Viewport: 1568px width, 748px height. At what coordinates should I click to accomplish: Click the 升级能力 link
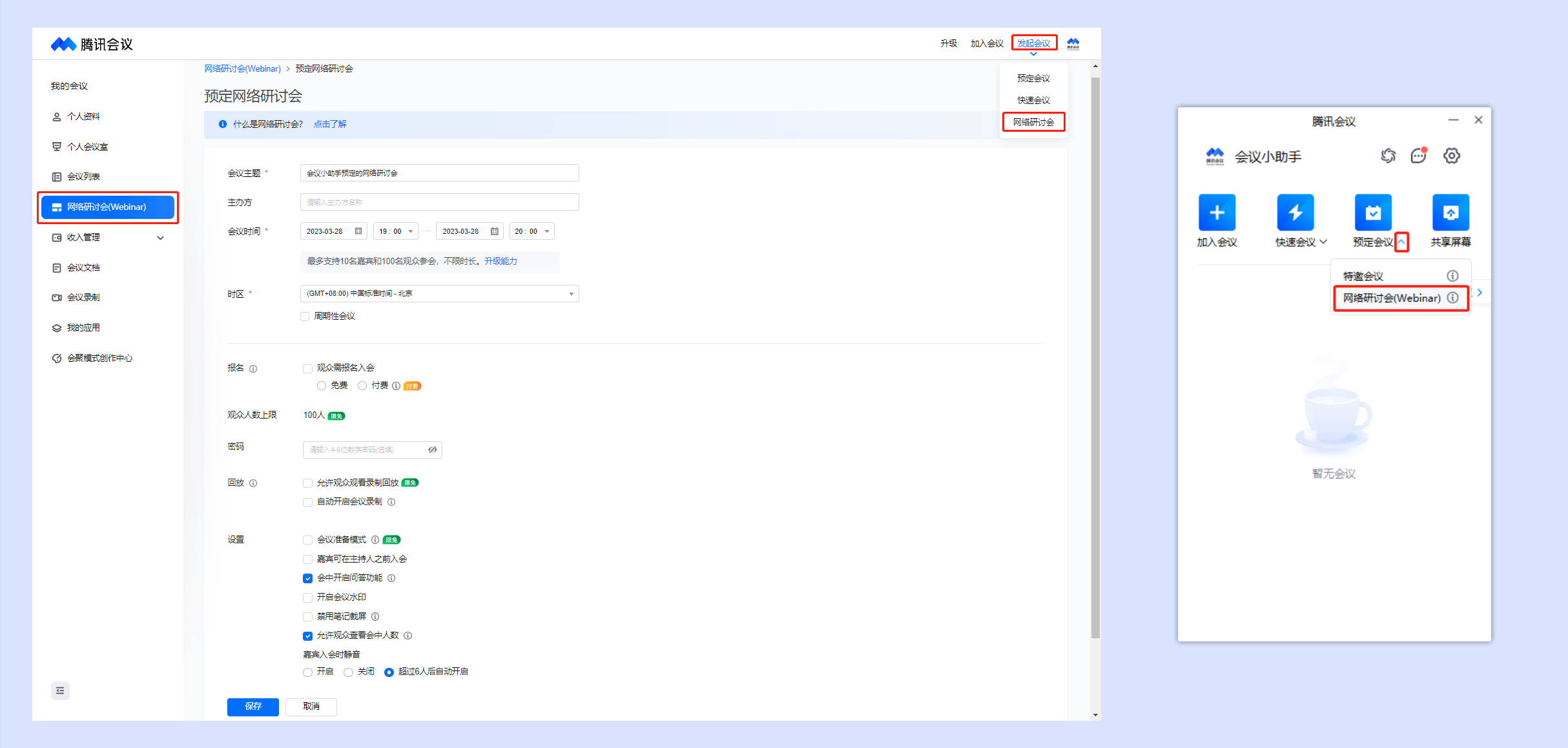(500, 261)
